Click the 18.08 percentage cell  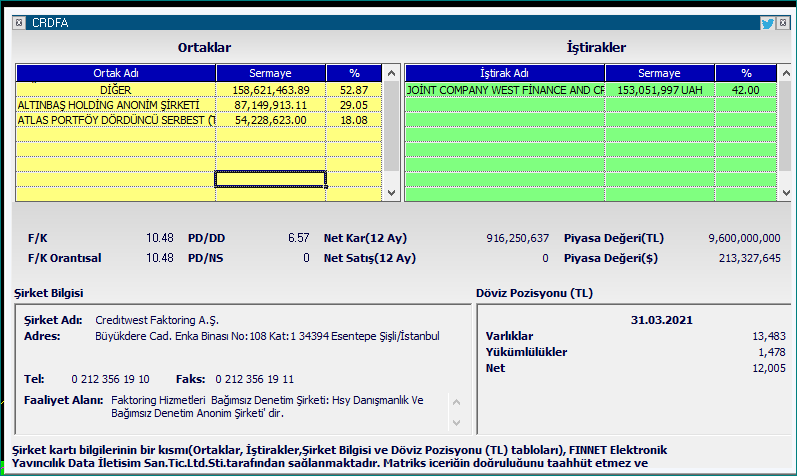[354, 120]
